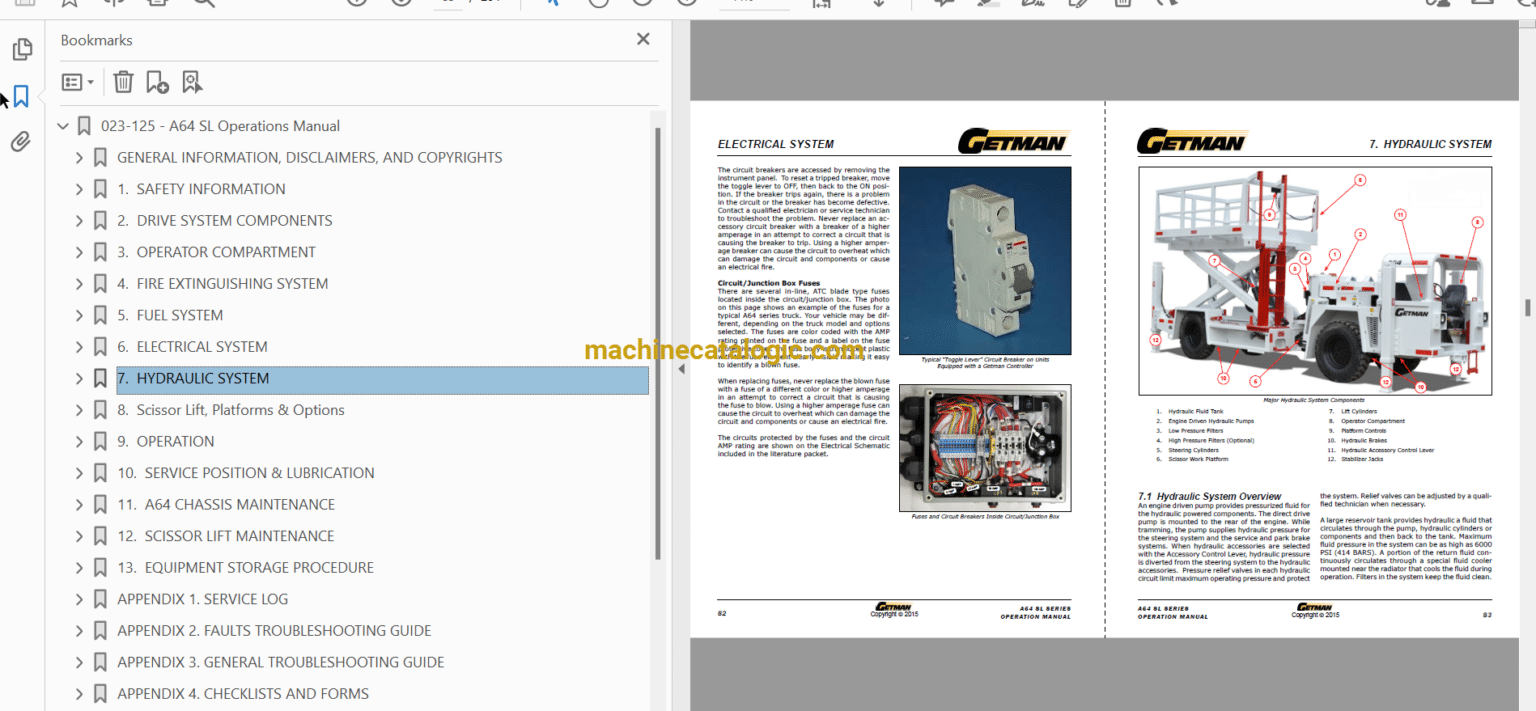Click the 'ELECTRICAL SYSTEM' page header
The image size is (1536, 711).
pos(776,144)
